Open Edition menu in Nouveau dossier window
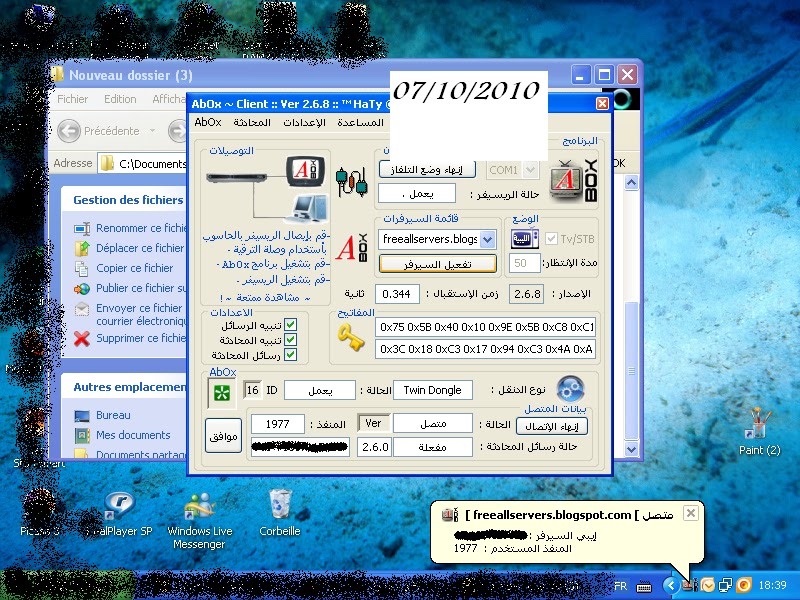 [120, 99]
